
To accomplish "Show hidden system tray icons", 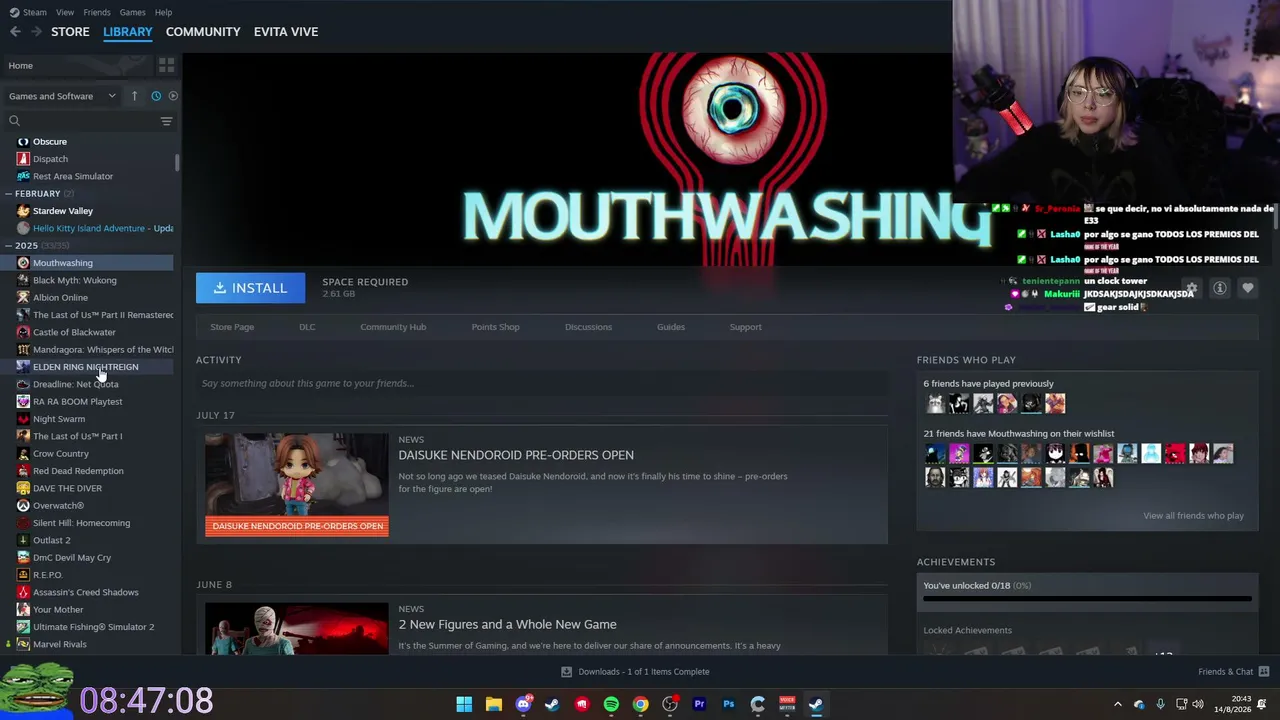I will (x=1118, y=704).
